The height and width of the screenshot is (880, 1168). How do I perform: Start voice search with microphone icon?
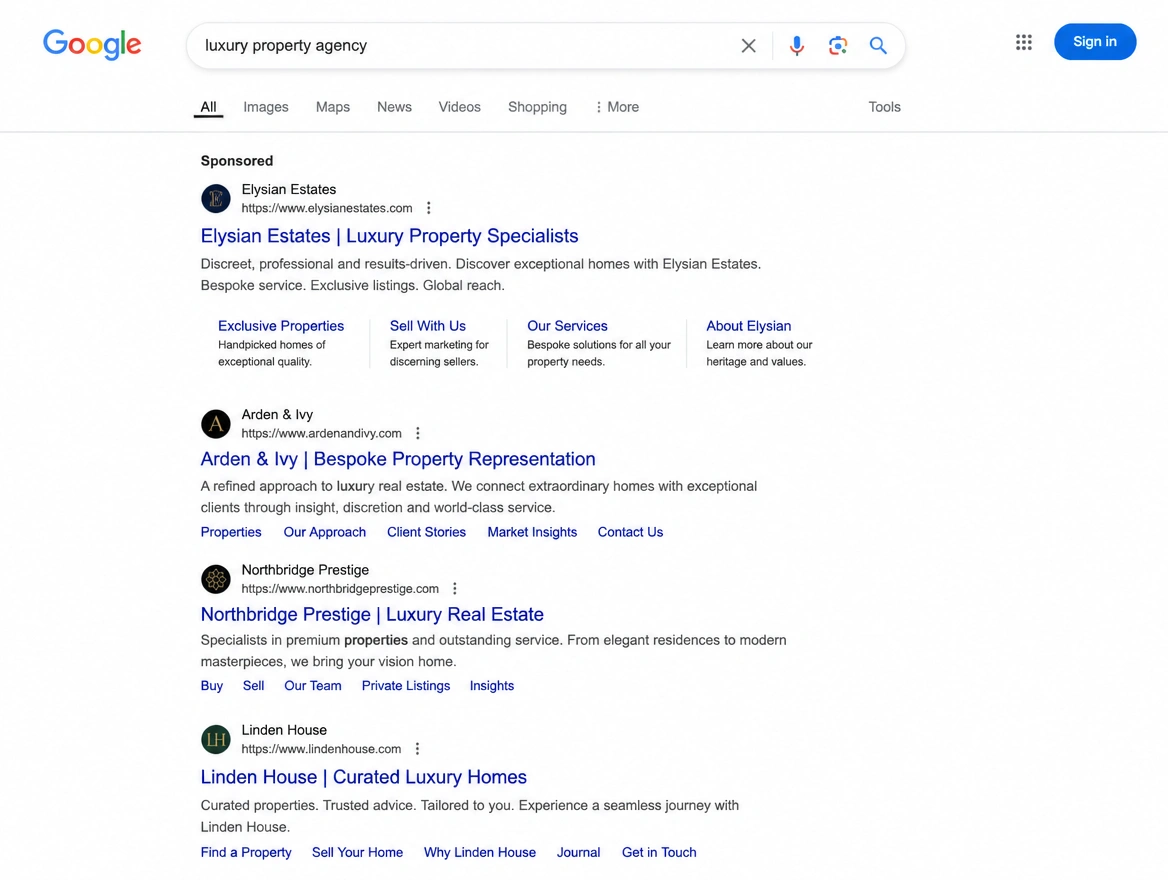[796, 45]
